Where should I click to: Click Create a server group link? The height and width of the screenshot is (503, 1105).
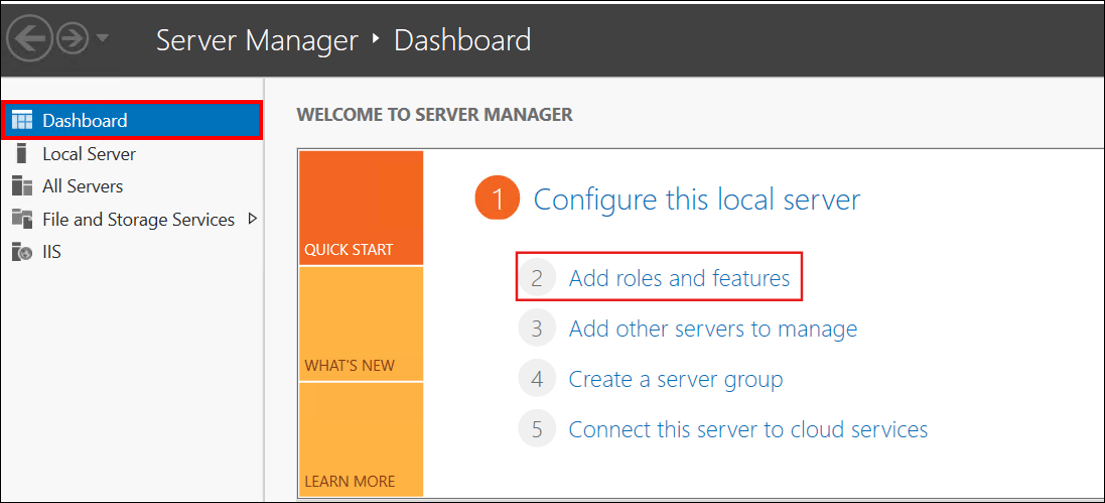point(676,380)
